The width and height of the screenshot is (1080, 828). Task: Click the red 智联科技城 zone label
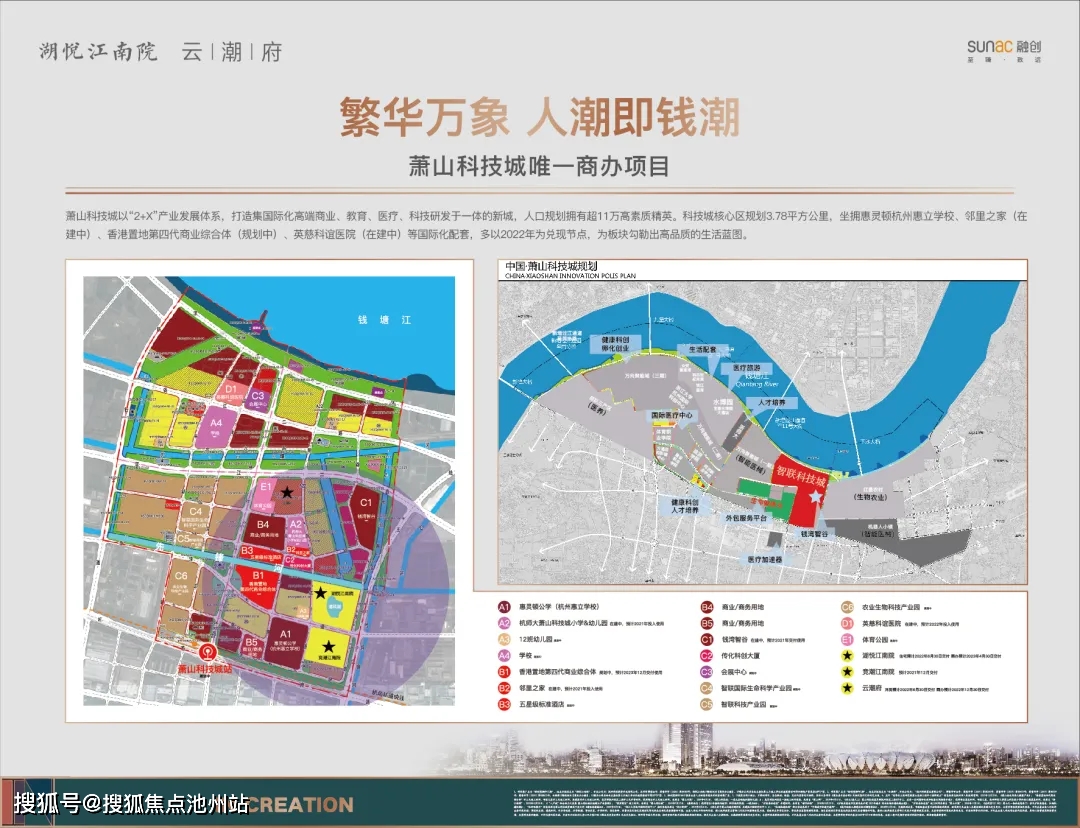(800, 475)
